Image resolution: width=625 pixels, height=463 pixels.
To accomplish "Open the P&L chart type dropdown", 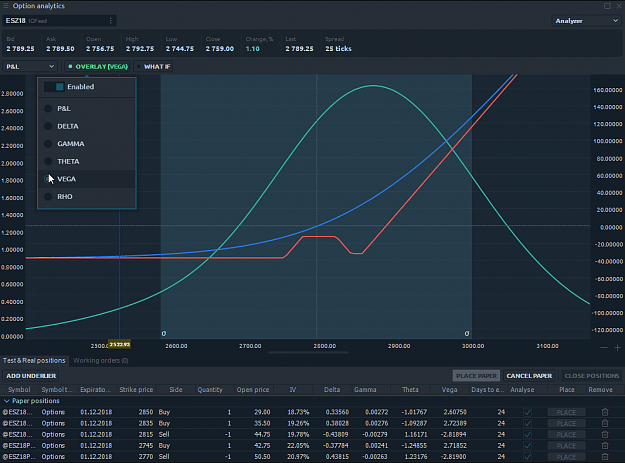I will coord(30,67).
